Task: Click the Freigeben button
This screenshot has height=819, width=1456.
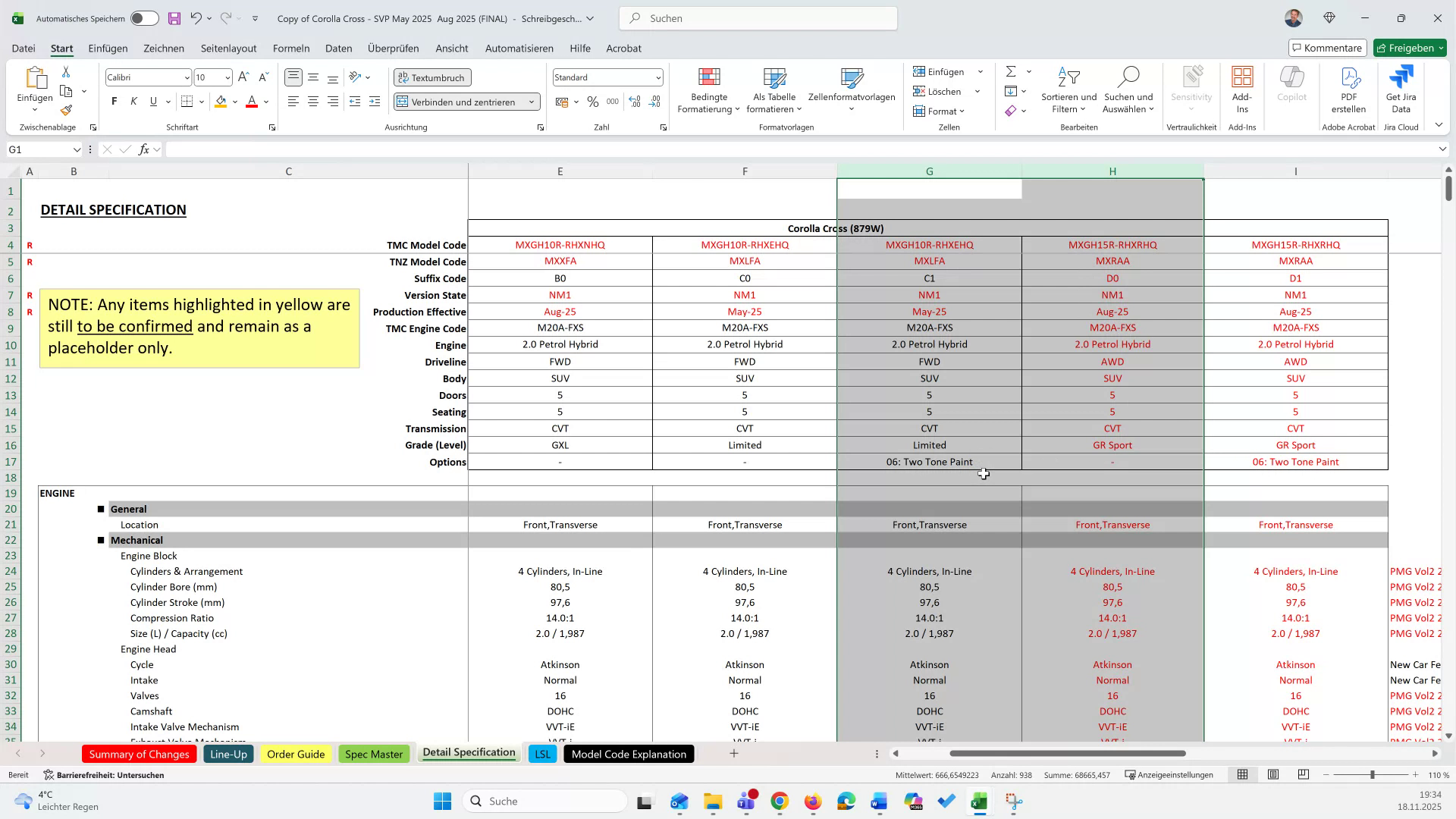Action: coord(1410,47)
